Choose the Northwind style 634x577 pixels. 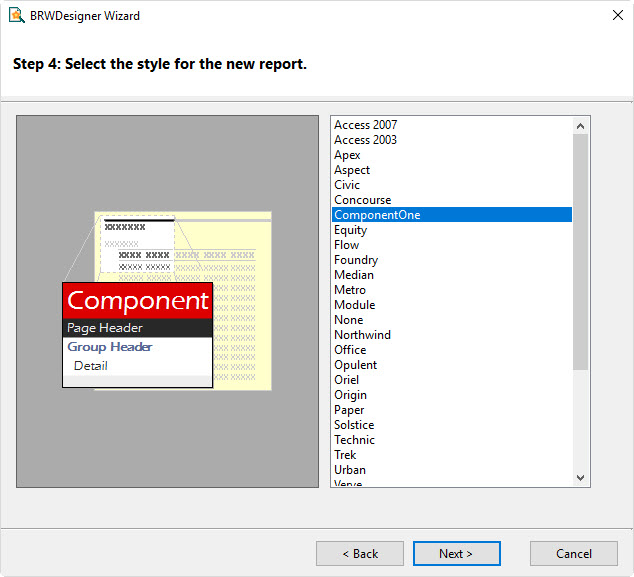click(452, 334)
